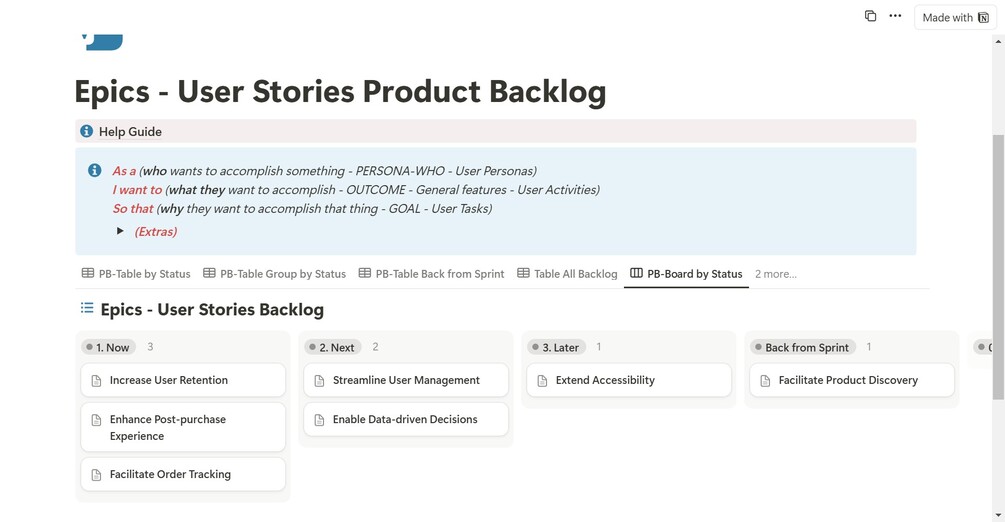This screenshot has width=1005, height=522.
Task: Open PB-Table Back from Sprint view
Action: click(x=431, y=274)
